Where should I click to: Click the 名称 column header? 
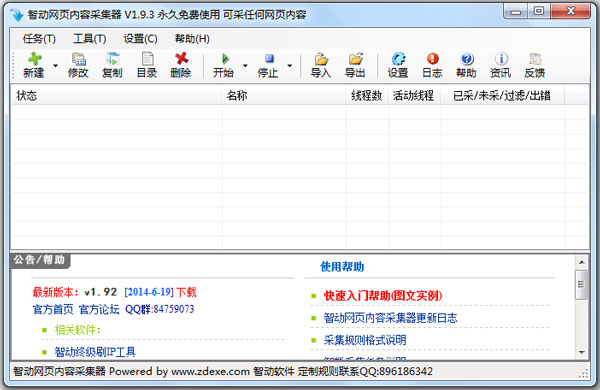[284, 95]
